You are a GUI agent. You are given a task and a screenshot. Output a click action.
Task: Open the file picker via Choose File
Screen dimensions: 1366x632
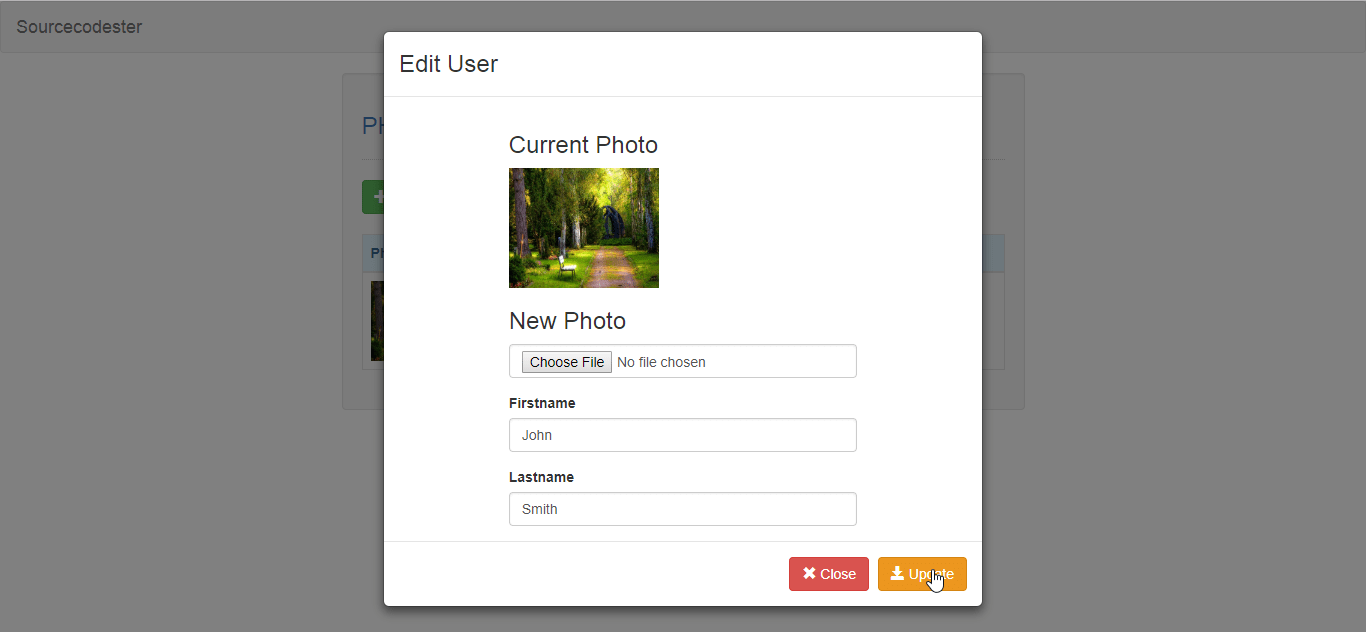point(566,361)
